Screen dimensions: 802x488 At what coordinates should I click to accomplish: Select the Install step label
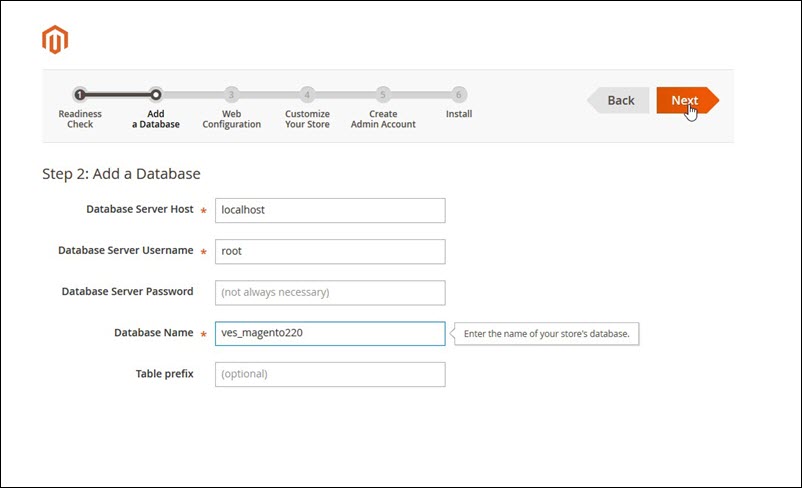click(458, 114)
